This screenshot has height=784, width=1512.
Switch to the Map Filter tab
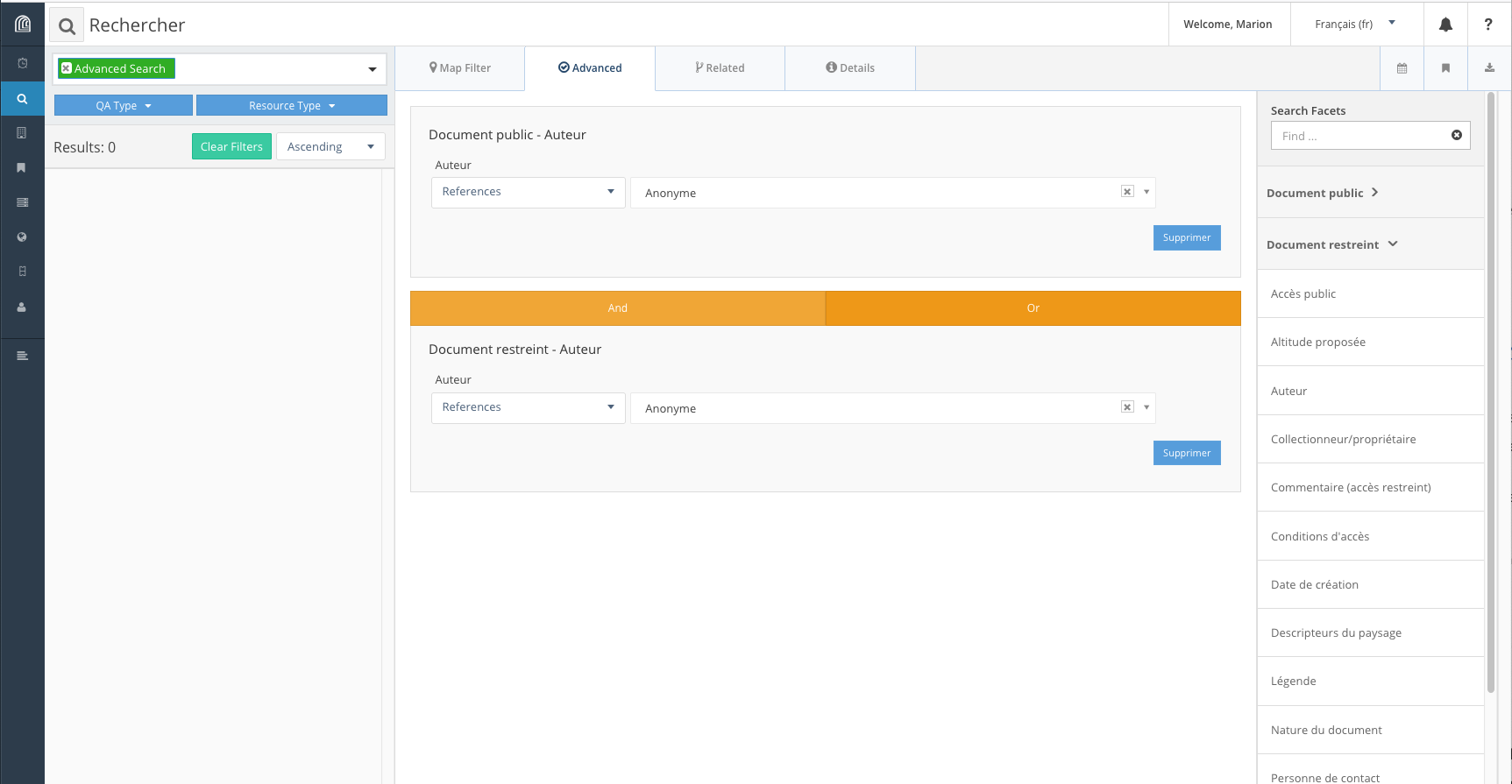[460, 68]
